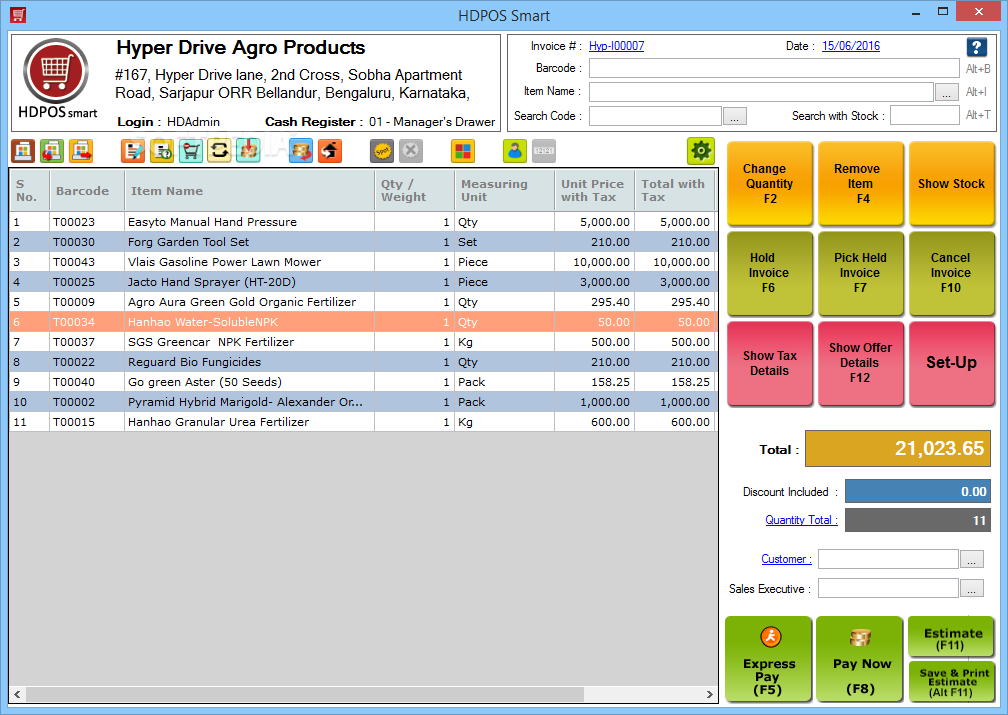Click the gray X circle toolbar icon
1008x715 pixels.
click(x=411, y=151)
